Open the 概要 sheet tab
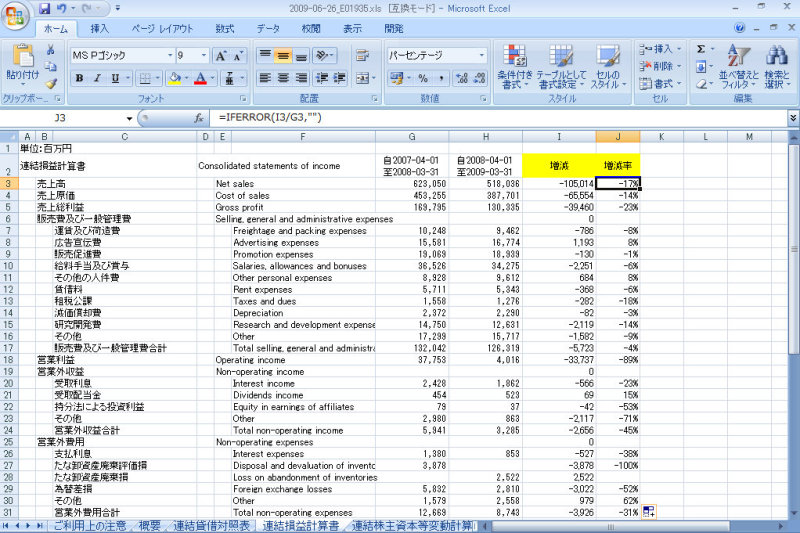 point(149,526)
